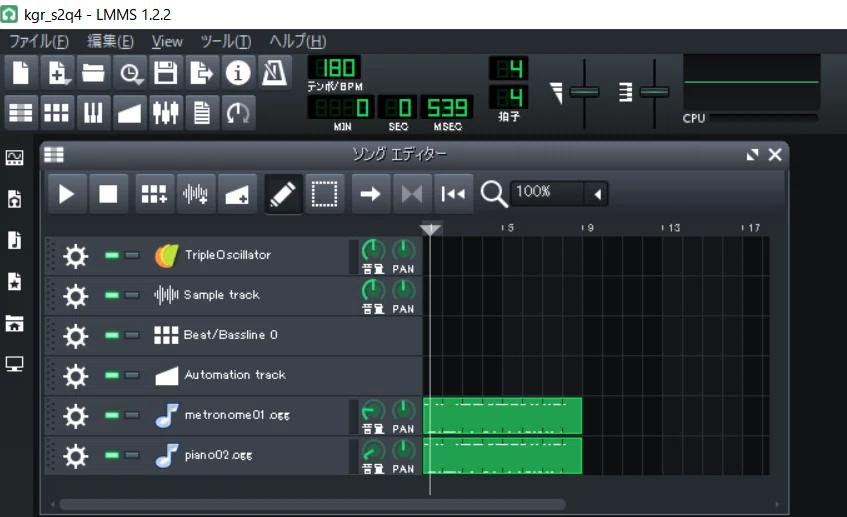This screenshot has width=847, height=517.
Task: Open My Computer sidebar tab
Action: [15, 364]
